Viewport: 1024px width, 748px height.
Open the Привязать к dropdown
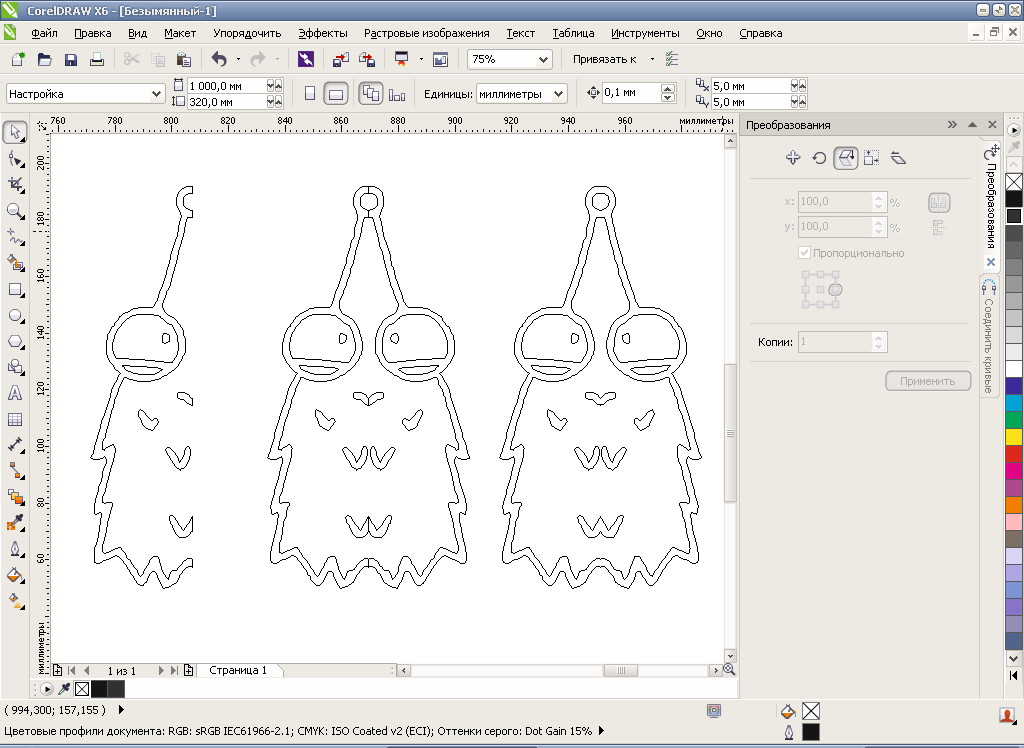[652, 59]
